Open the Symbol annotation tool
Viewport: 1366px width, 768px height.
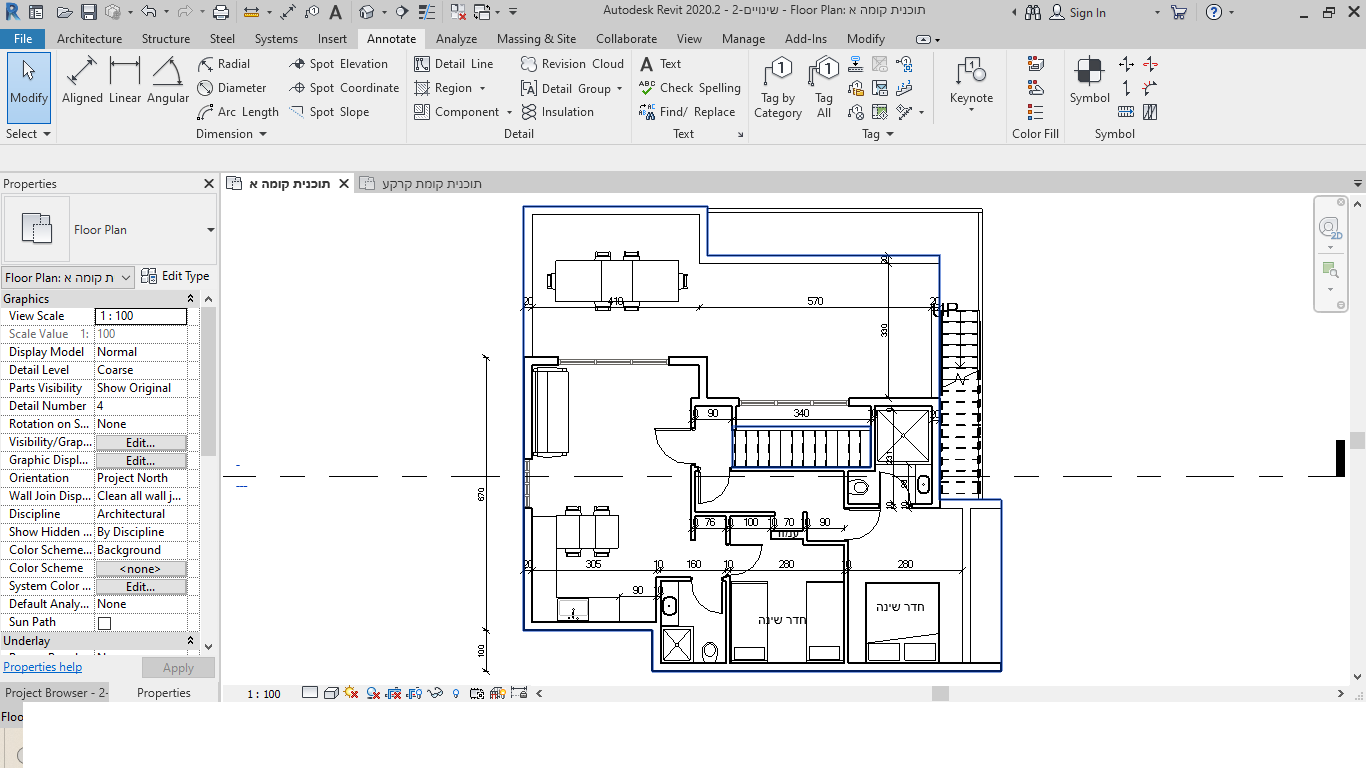click(x=1089, y=81)
